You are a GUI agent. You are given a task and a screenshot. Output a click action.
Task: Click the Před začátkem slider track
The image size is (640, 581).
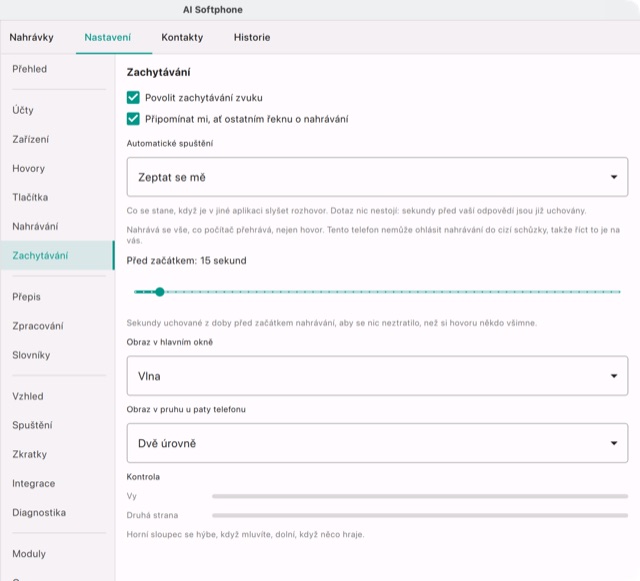tap(377, 292)
